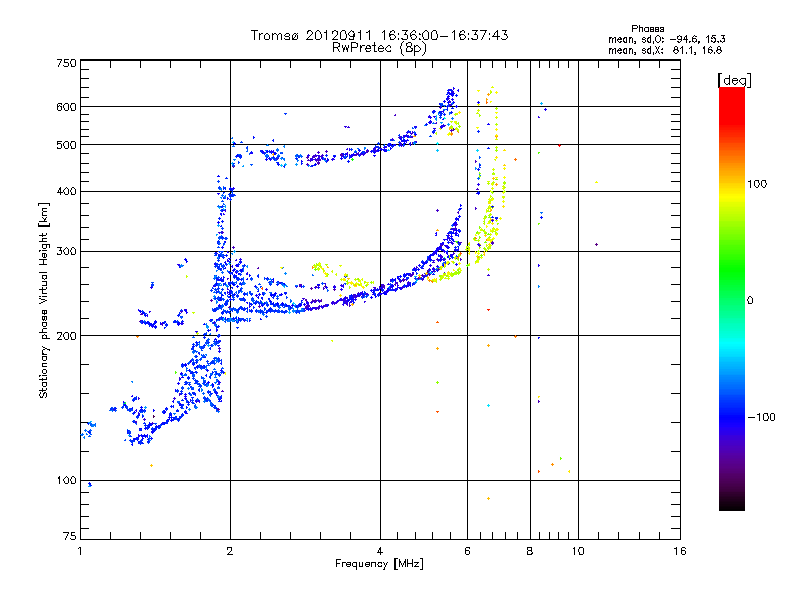
Task: Click the 10 MHz frequency tick label
Action: [x=578, y=551]
